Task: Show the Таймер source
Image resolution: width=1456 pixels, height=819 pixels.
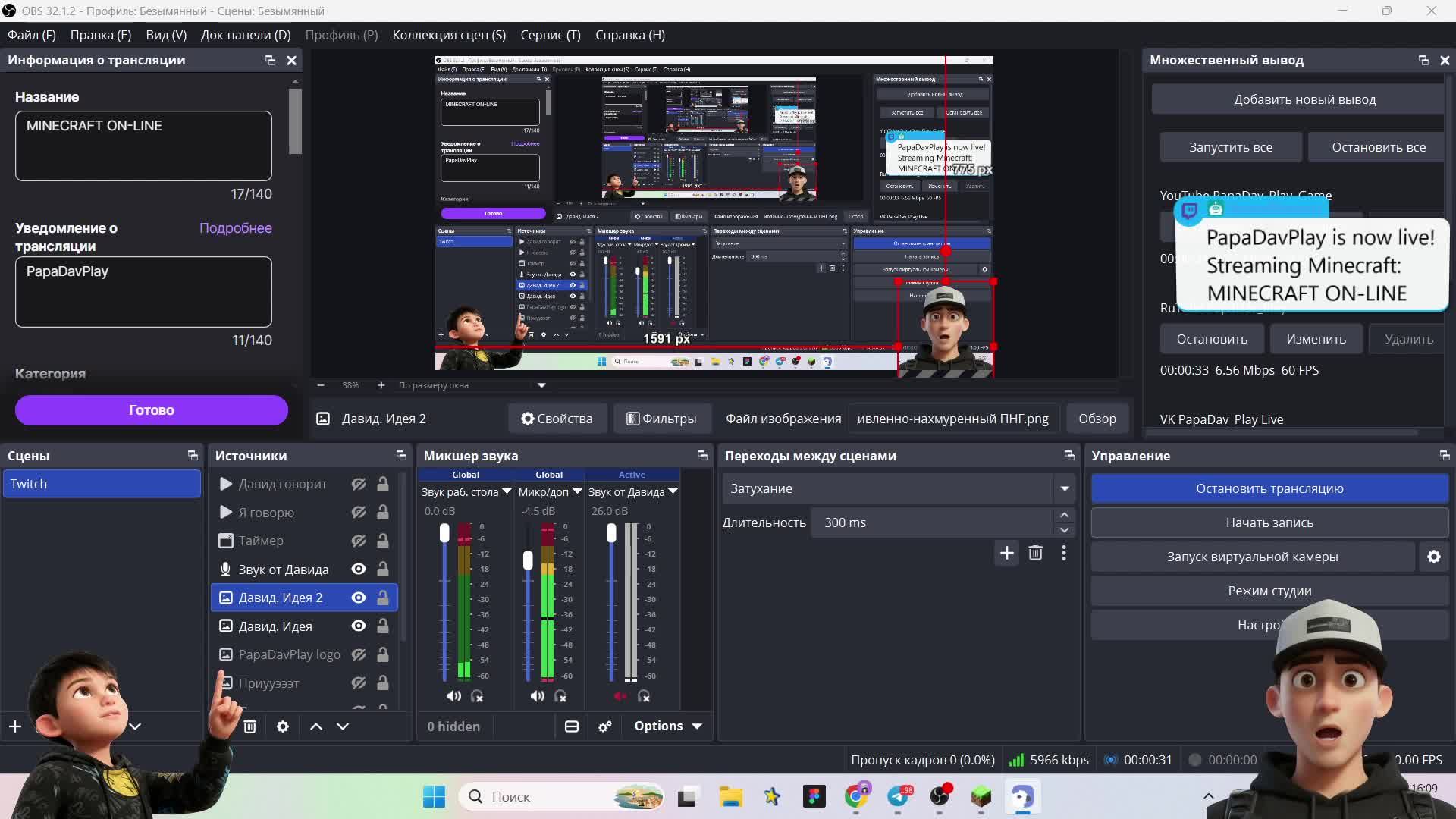Action: point(359,541)
